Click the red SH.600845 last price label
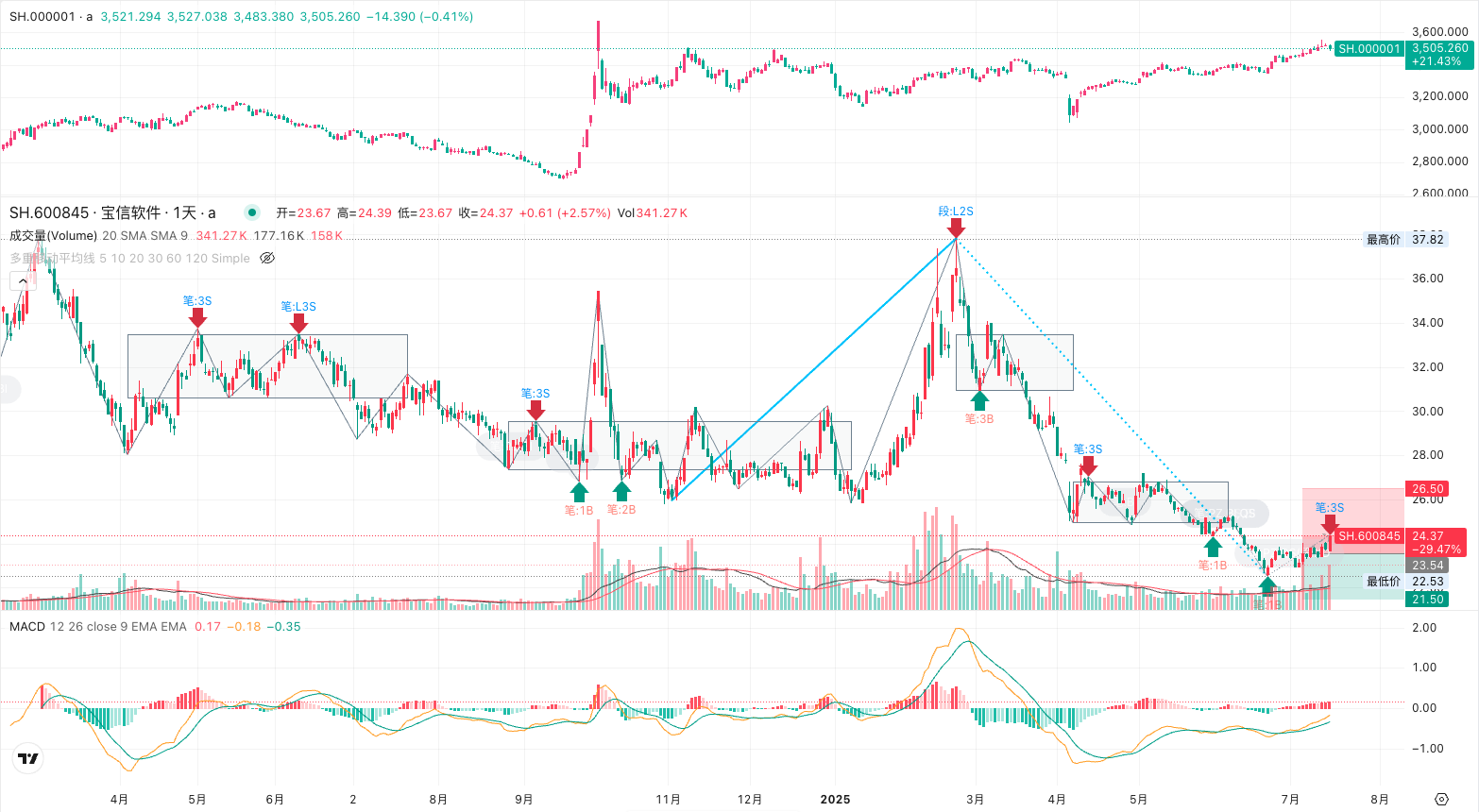 [1369, 535]
